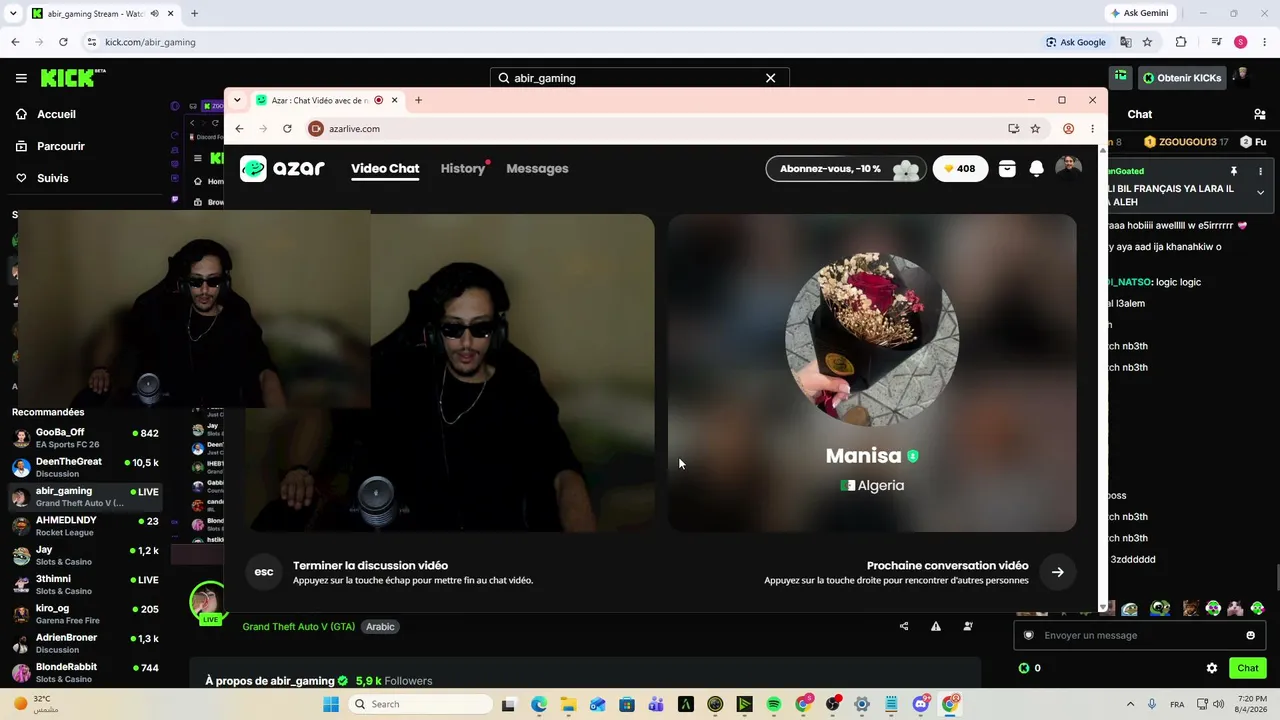
Task: Open GooBa_Off recommended channel
Action: click(x=85, y=438)
